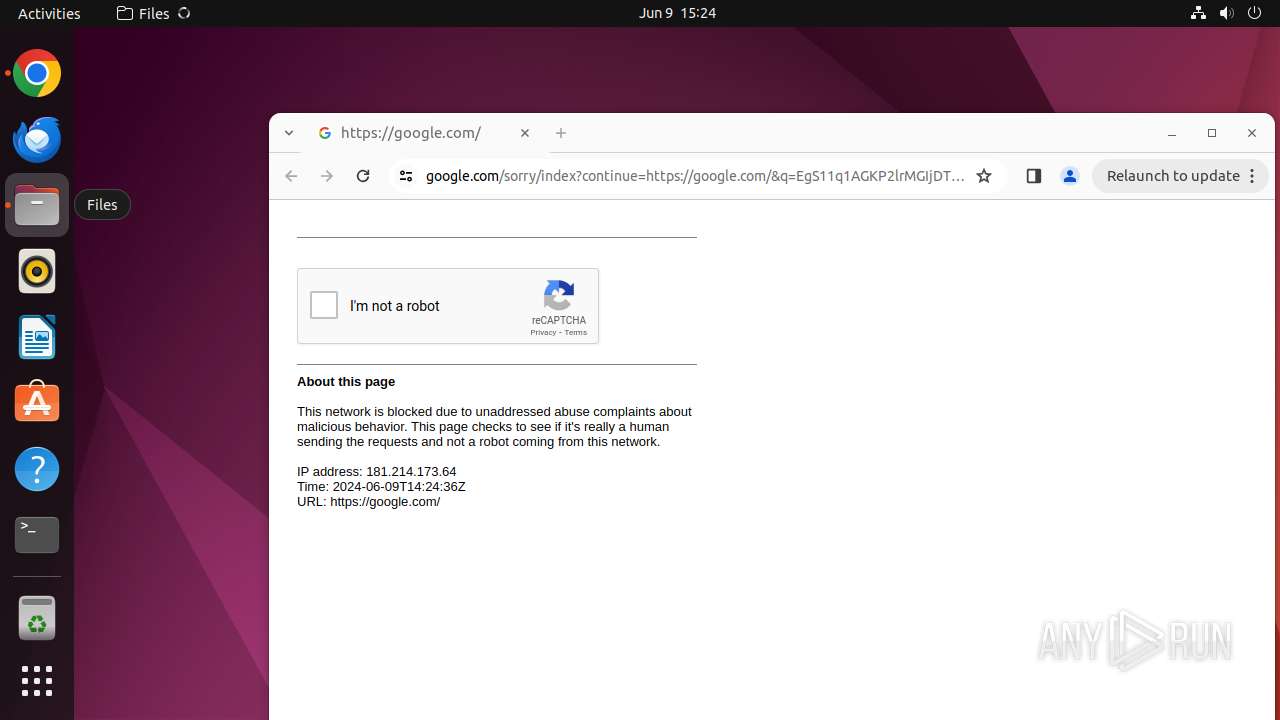
Task: Reload the current page
Action: tap(363, 176)
